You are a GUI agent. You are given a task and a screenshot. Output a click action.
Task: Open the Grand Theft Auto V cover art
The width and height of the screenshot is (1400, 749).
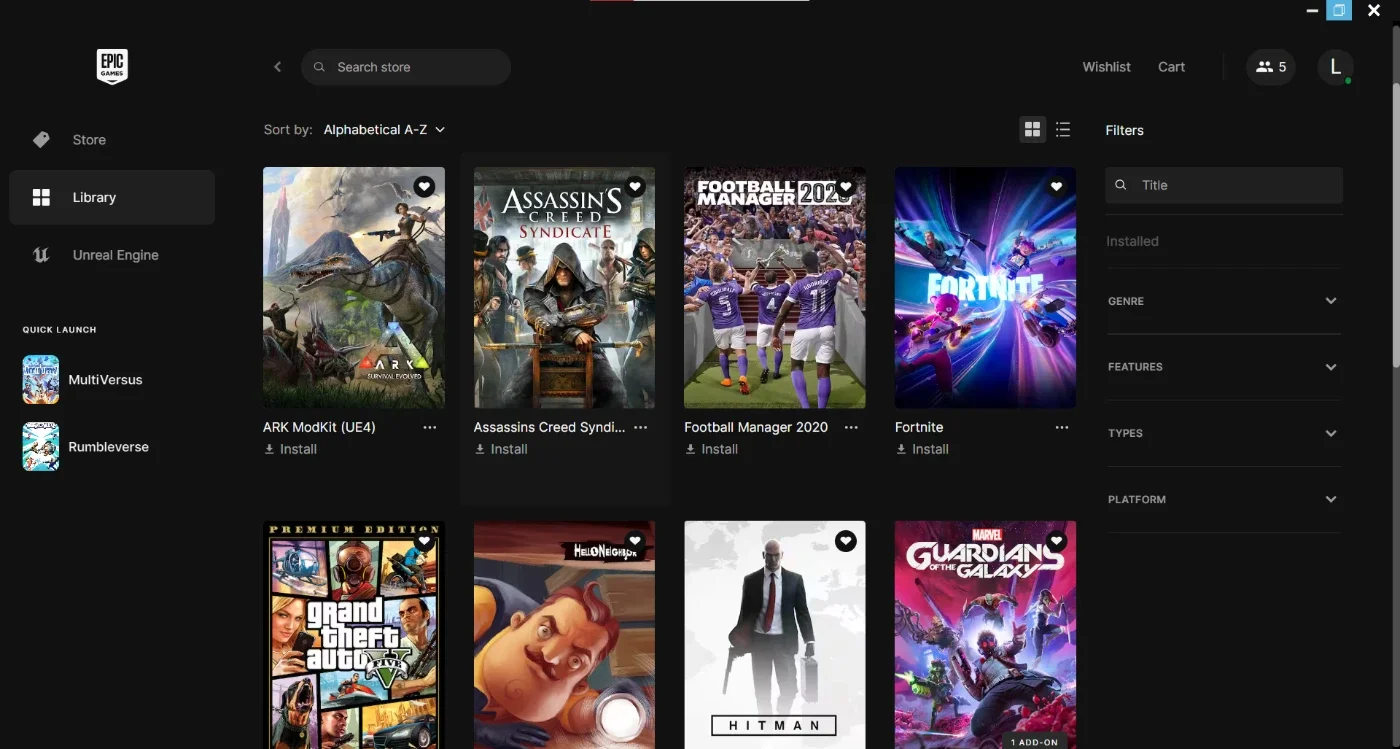pos(354,635)
